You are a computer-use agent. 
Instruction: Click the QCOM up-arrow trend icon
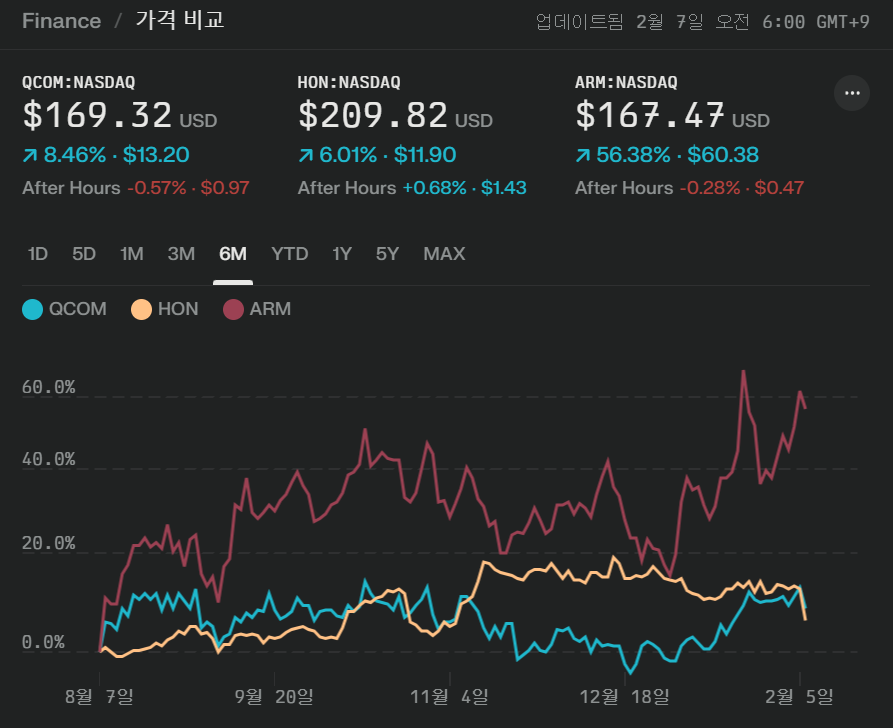30,155
